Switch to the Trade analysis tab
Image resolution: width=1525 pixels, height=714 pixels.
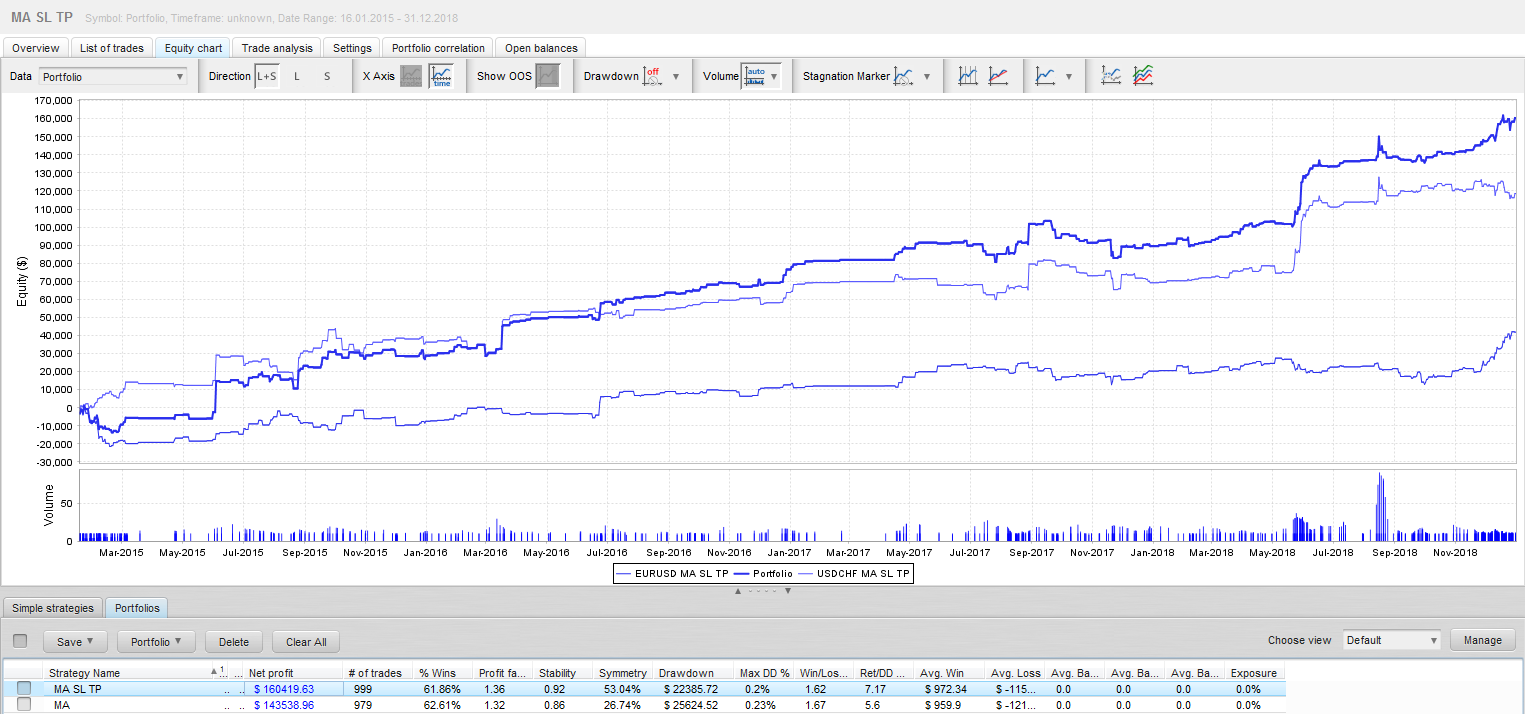tap(277, 48)
